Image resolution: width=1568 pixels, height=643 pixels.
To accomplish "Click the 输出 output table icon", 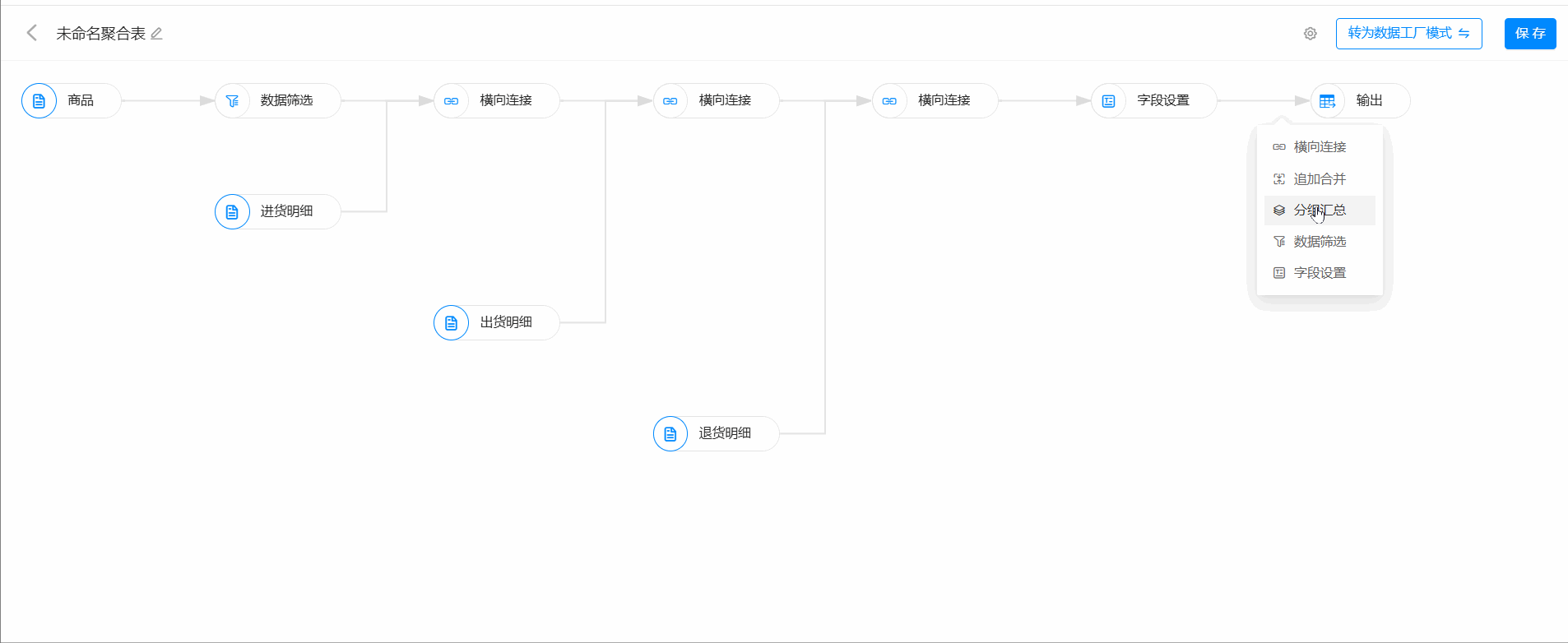I will click(x=1327, y=101).
